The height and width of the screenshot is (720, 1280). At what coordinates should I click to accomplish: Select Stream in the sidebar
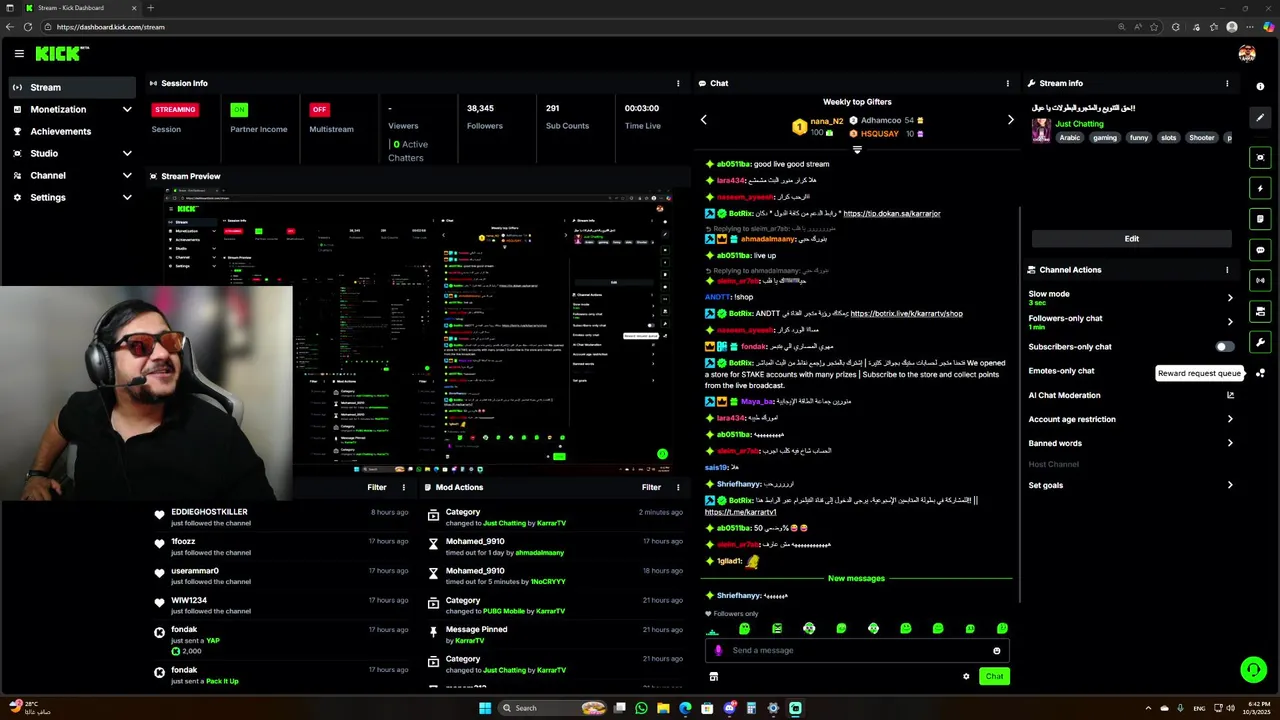72,87
